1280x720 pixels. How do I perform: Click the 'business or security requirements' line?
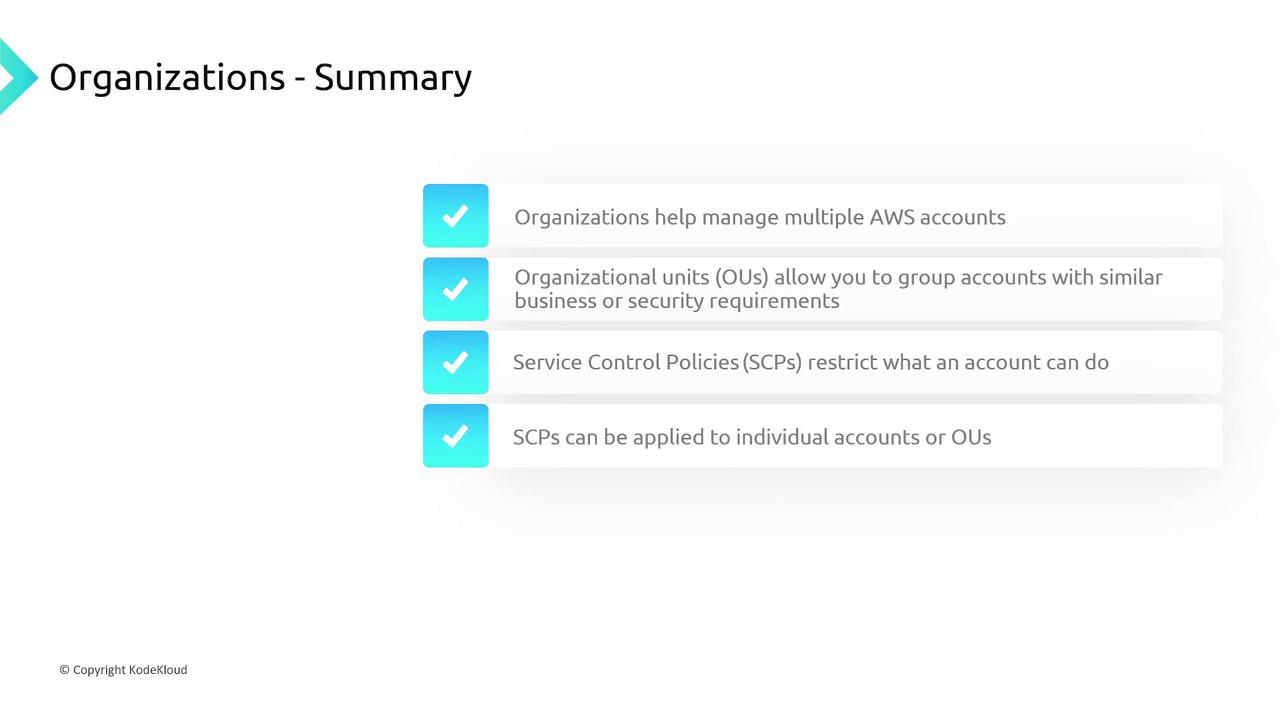(x=676, y=301)
